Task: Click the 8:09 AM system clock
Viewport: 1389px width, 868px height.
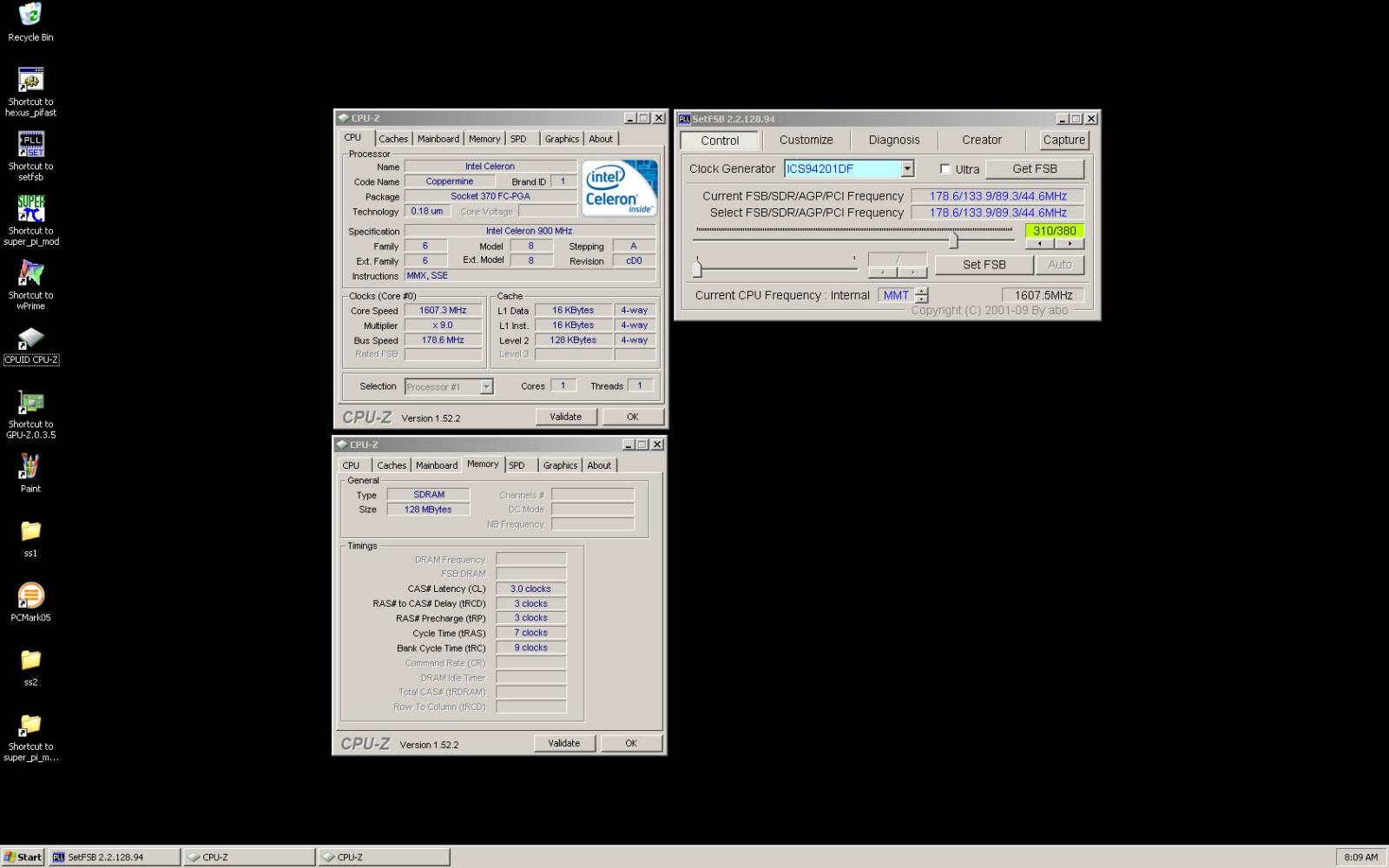Action: click(x=1360, y=858)
